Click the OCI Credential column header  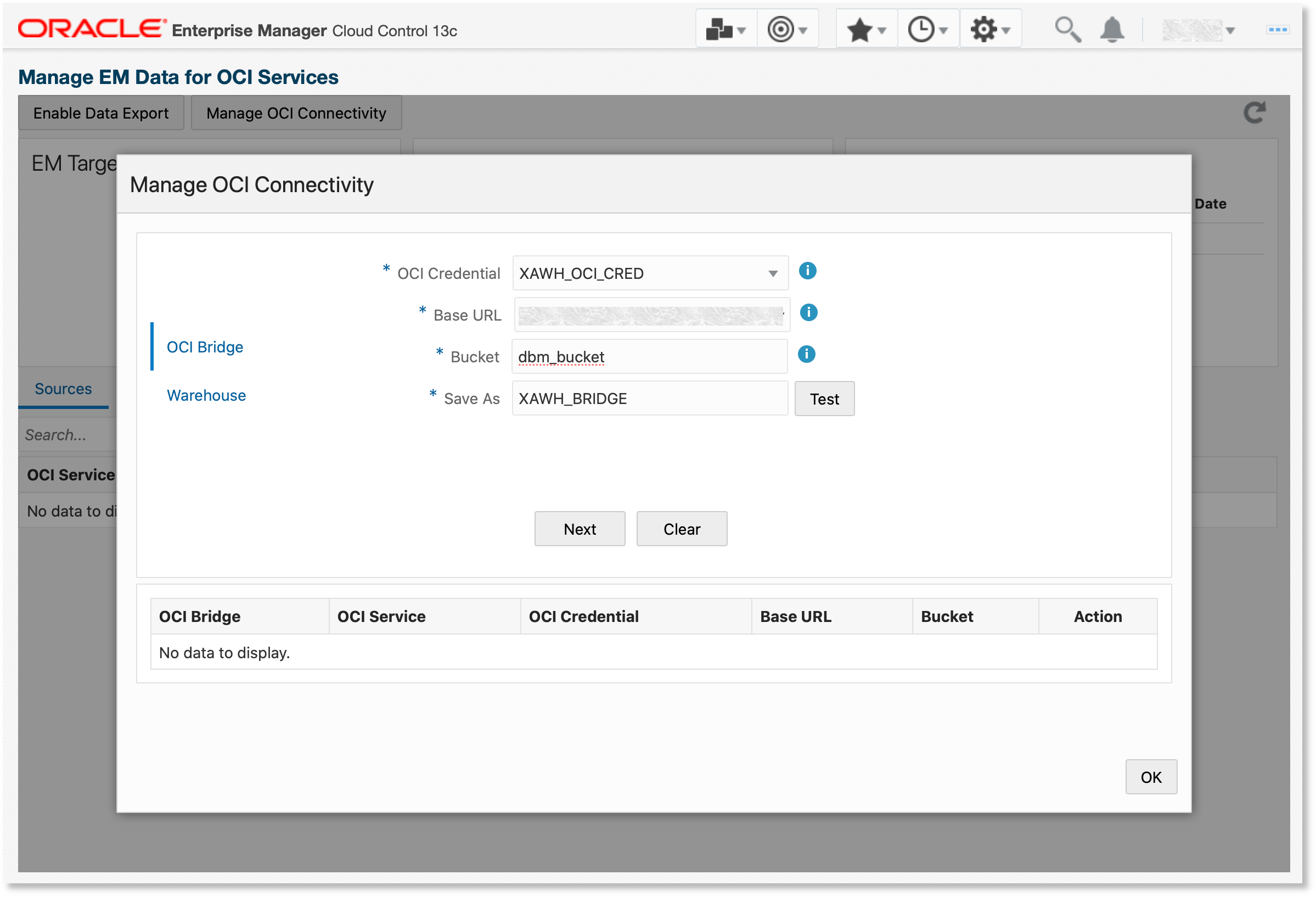(x=636, y=616)
